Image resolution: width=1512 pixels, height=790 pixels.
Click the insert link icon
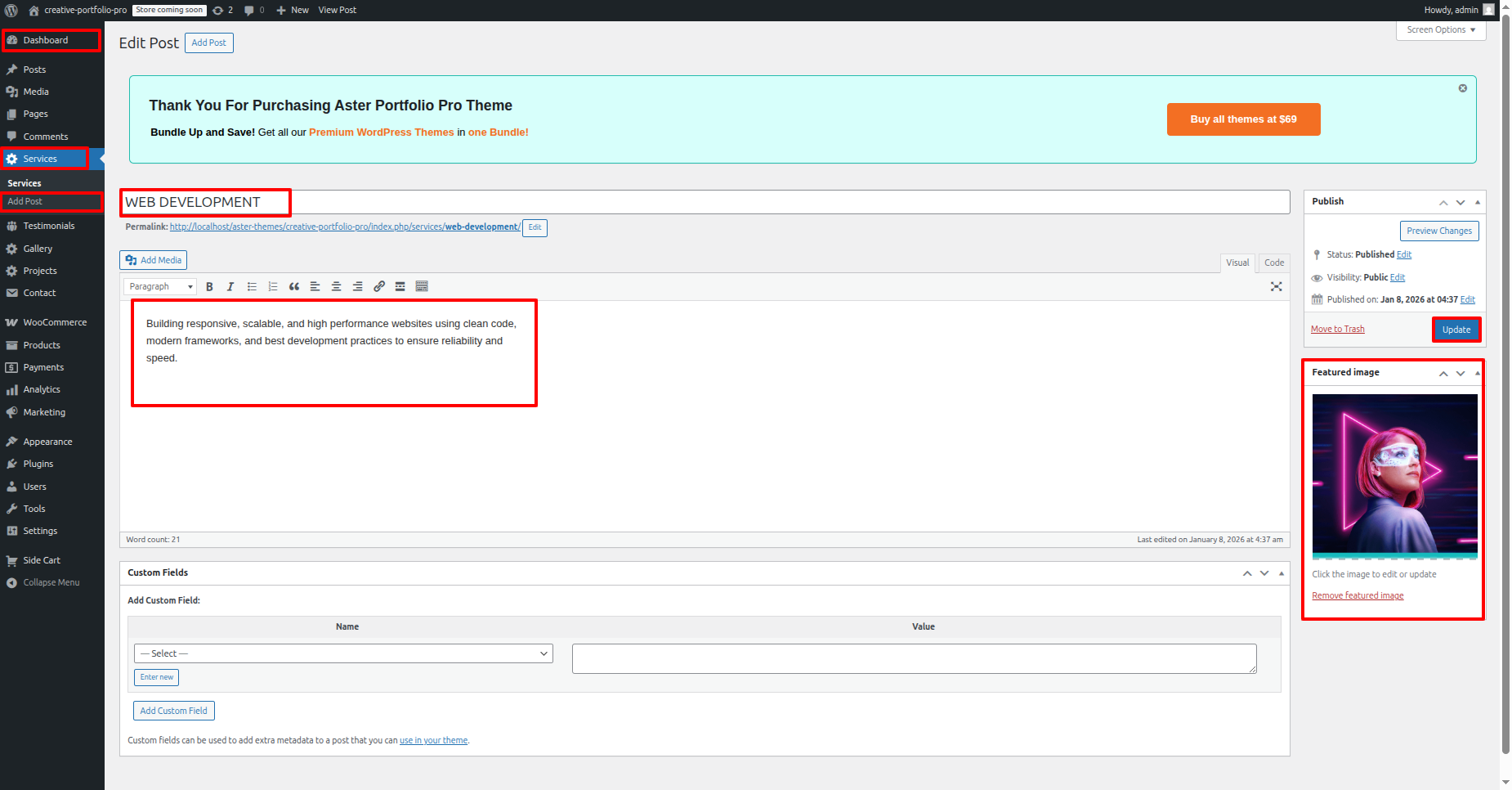pos(379,287)
